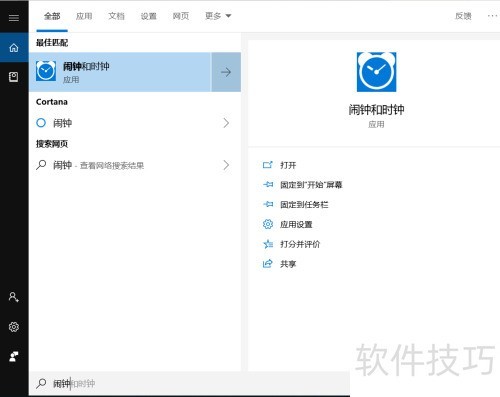This screenshot has height=397, width=500.
Task: Click 打开 to launch the app
Action: 288,165
